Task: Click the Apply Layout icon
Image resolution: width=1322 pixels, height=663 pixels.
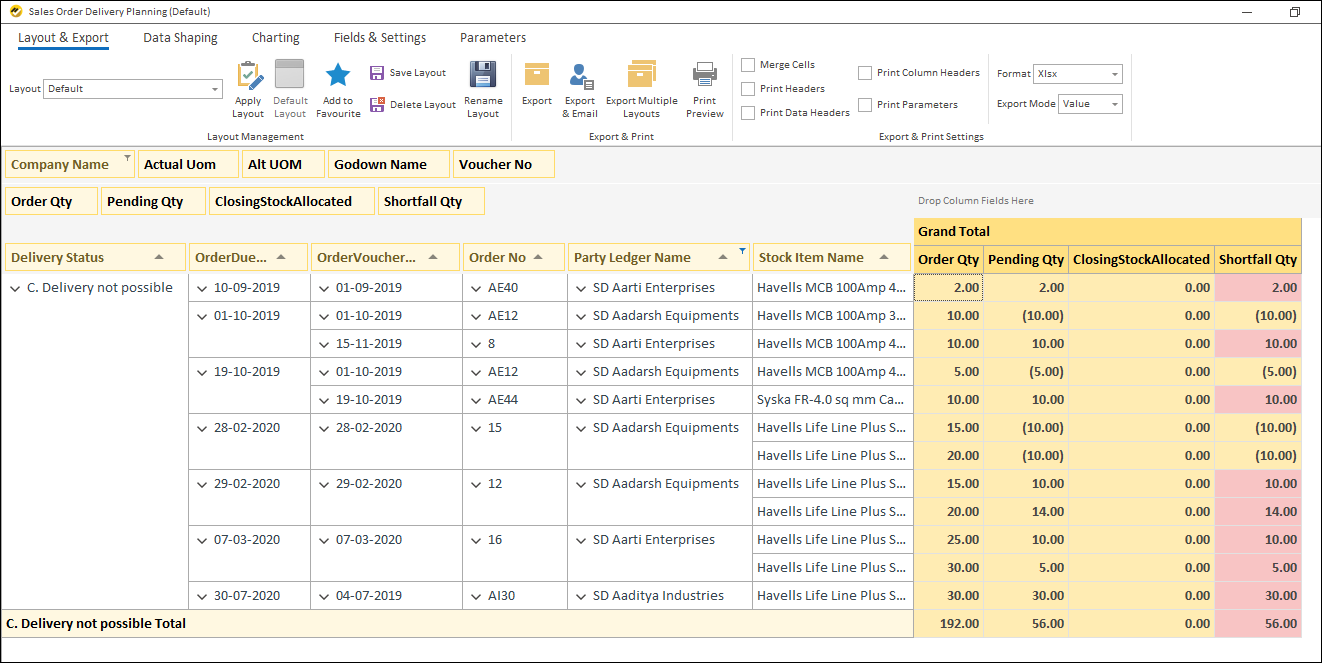Action: (x=248, y=76)
